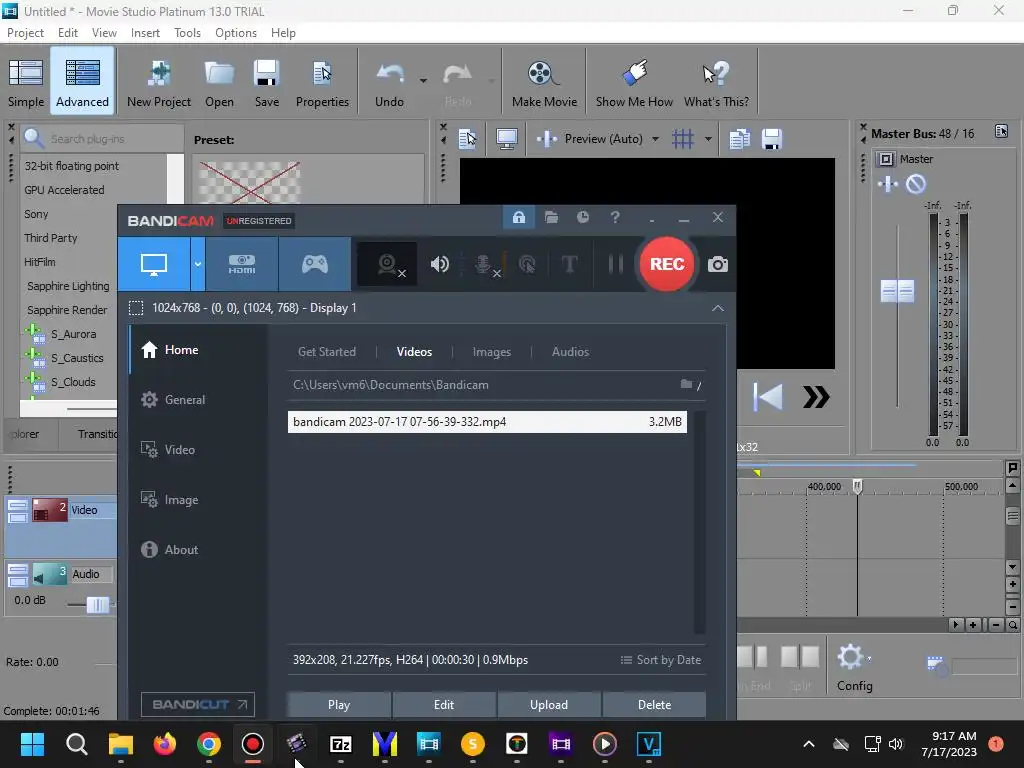
Task: Click Show Me How icon
Action: click(x=634, y=82)
